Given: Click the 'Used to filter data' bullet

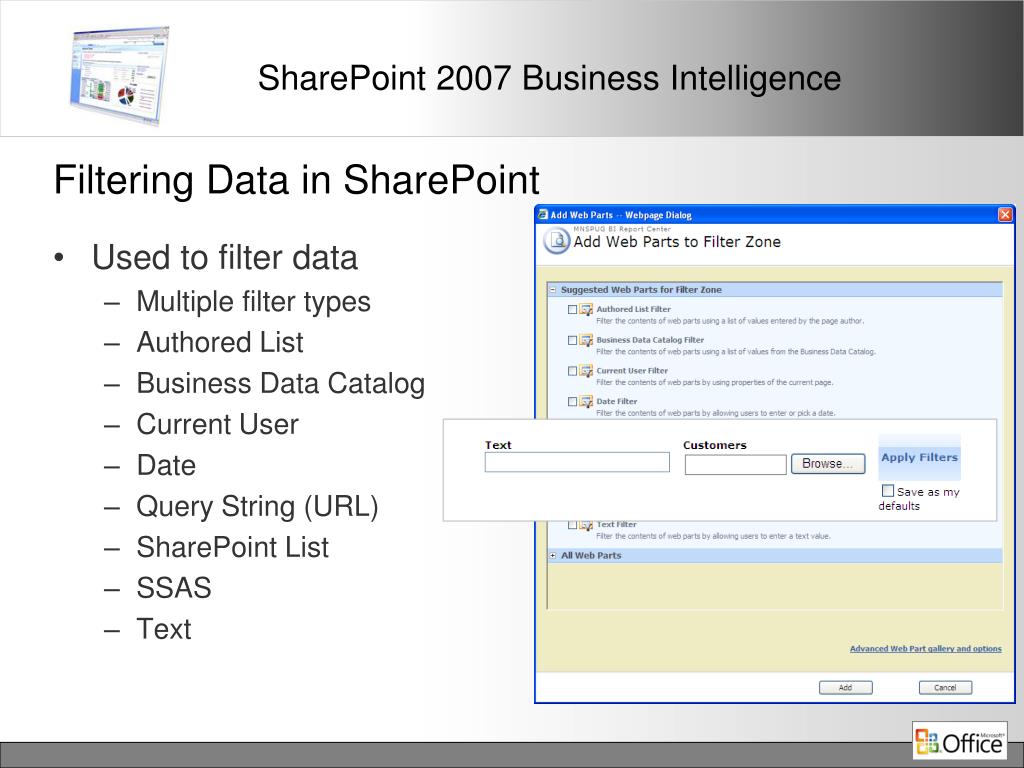Looking at the screenshot, I should pos(225,257).
